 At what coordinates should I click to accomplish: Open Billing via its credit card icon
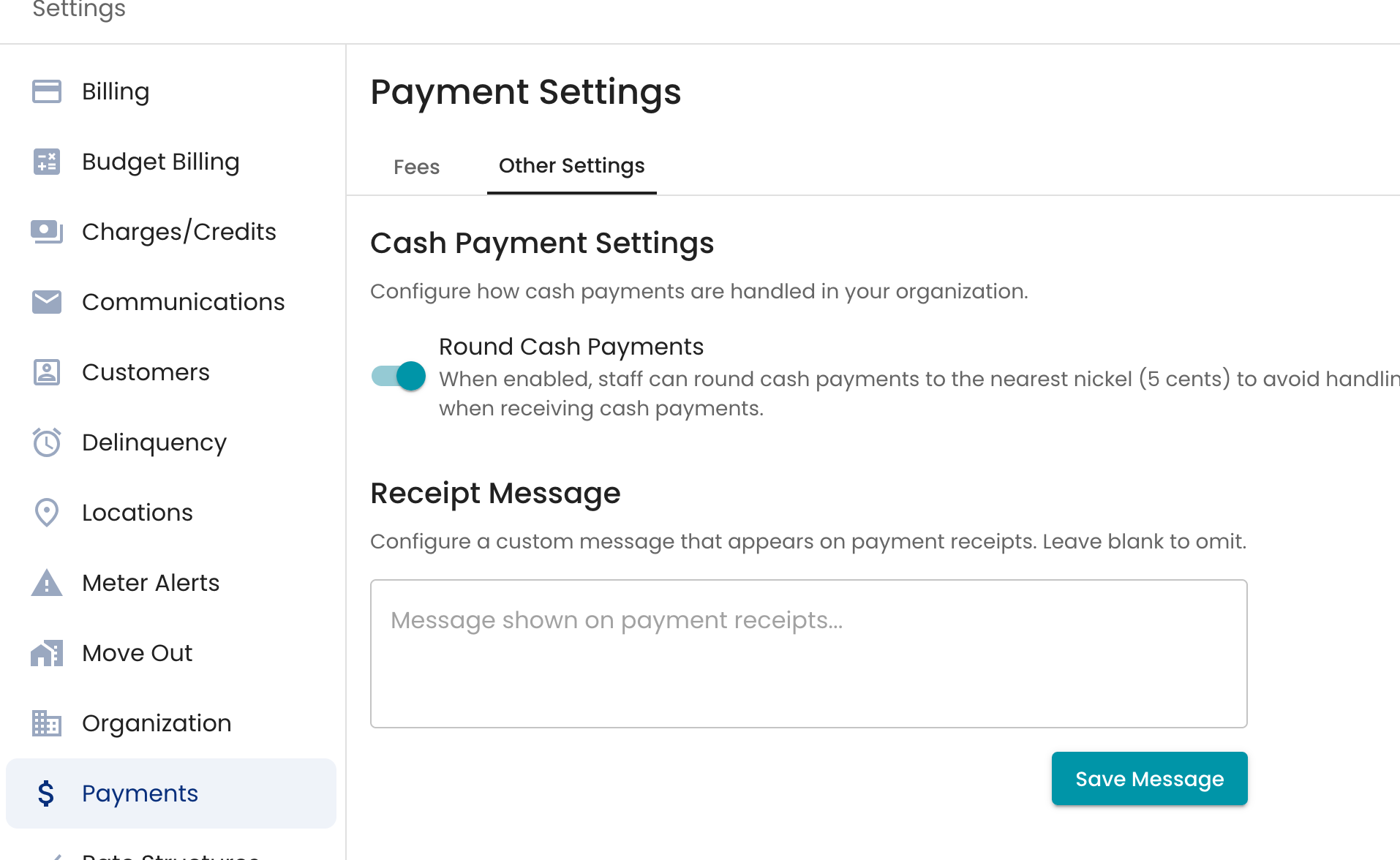tap(47, 91)
